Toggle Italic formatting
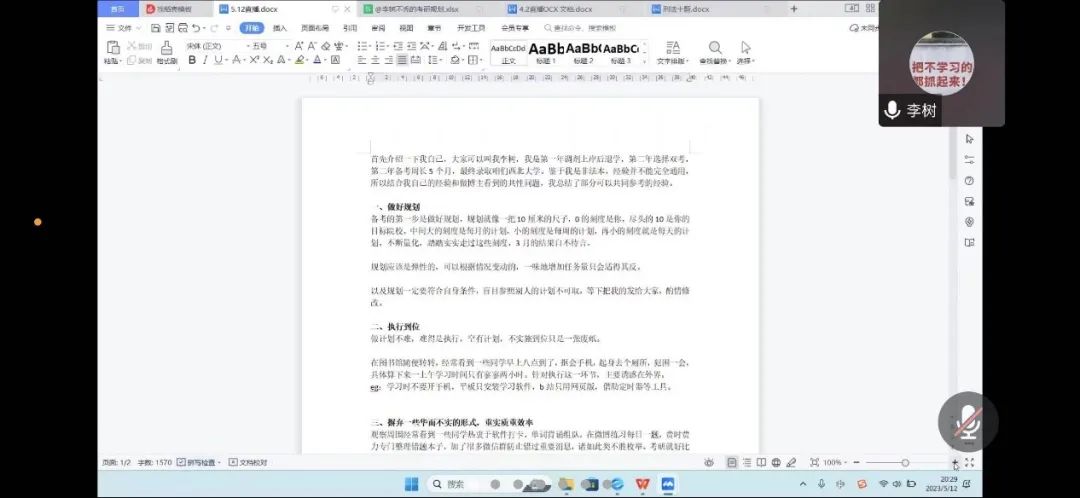 206,60
